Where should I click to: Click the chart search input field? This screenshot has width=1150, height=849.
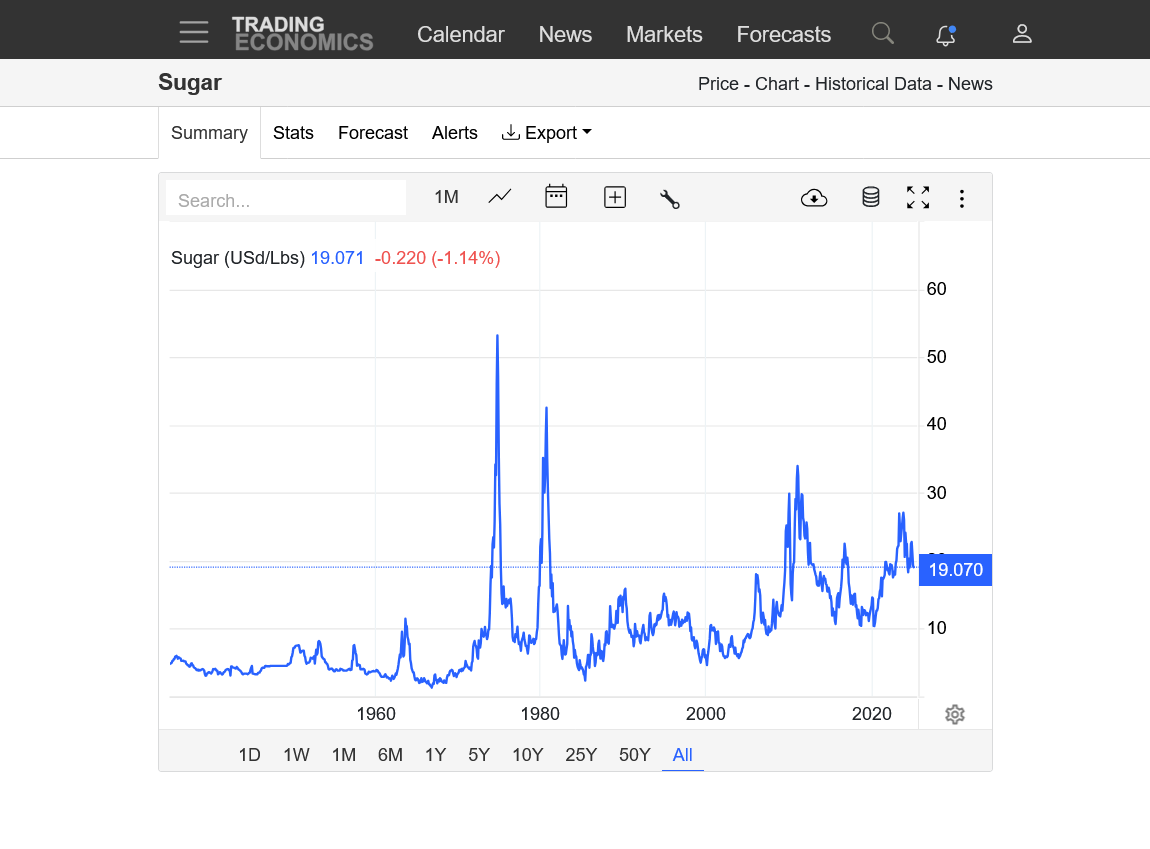286,200
